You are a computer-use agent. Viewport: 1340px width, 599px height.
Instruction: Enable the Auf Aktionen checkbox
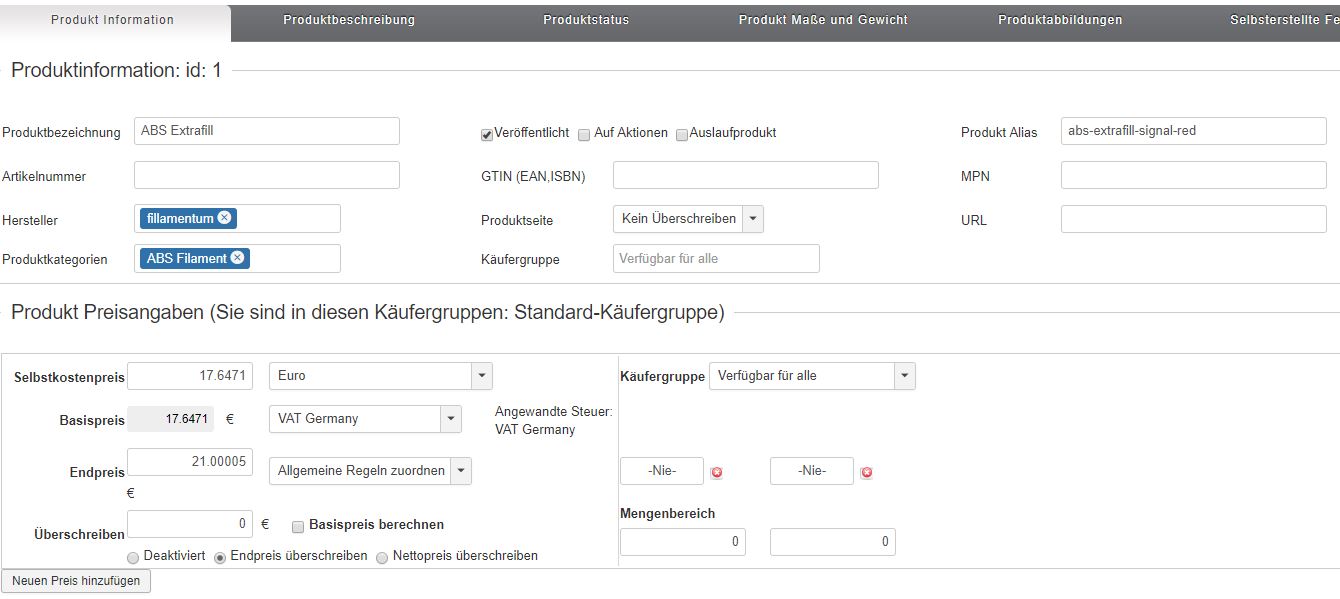point(584,134)
